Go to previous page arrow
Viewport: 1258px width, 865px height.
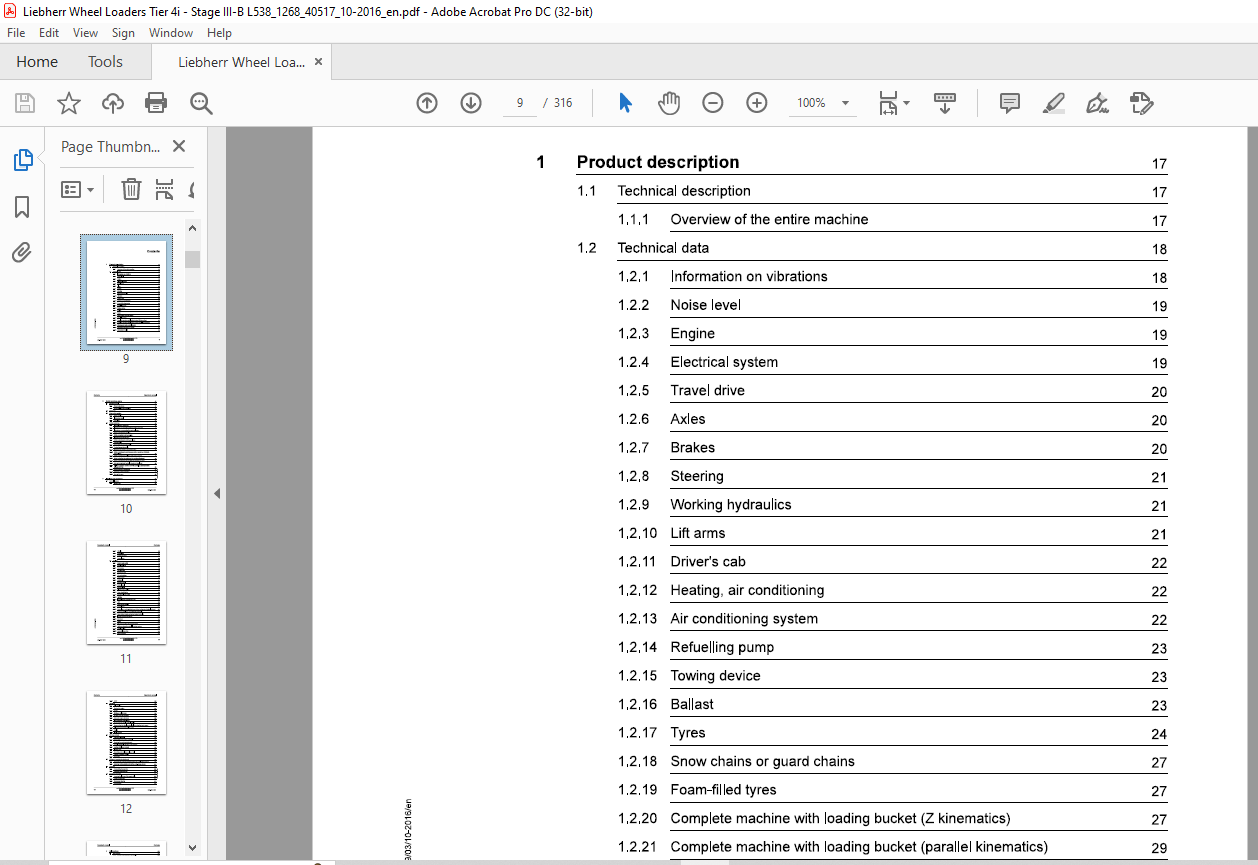427,103
